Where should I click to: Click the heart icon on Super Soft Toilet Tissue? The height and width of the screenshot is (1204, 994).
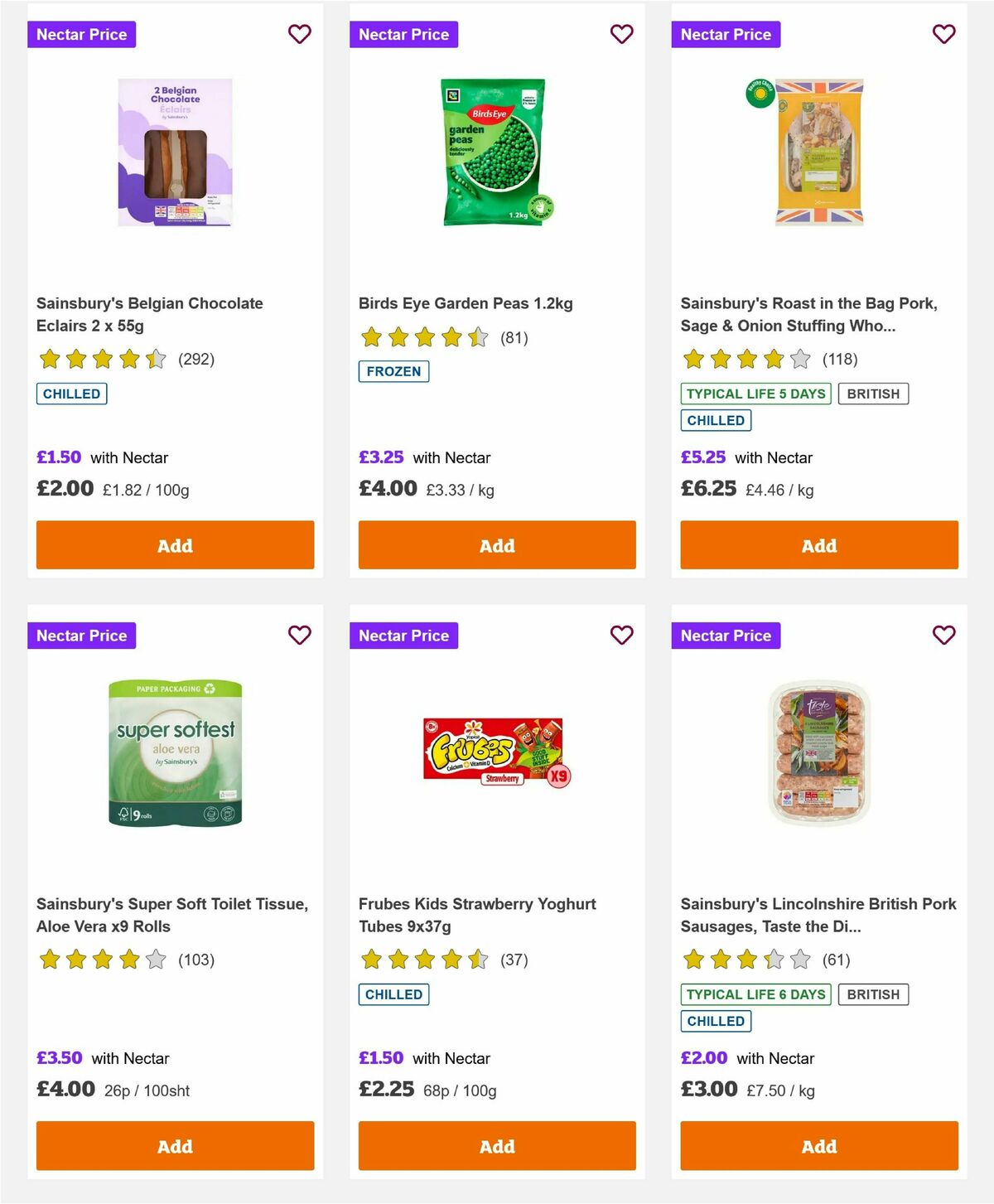pyautogui.click(x=299, y=635)
